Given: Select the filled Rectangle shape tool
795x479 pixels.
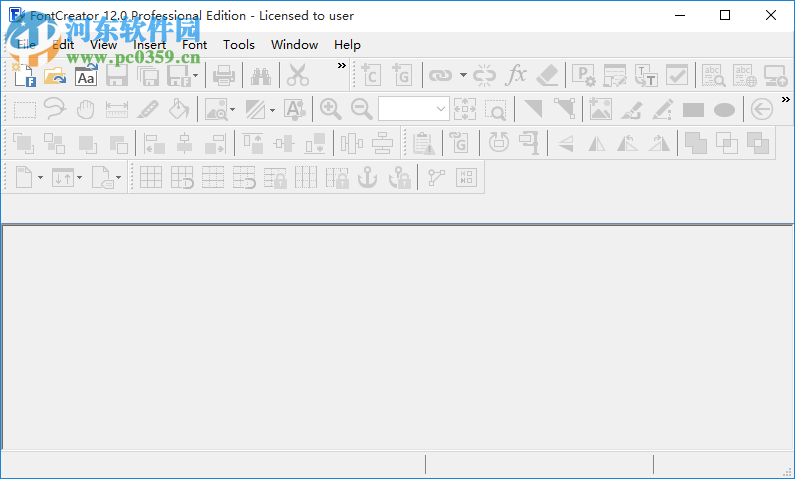Looking at the screenshot, I should 693,109.
